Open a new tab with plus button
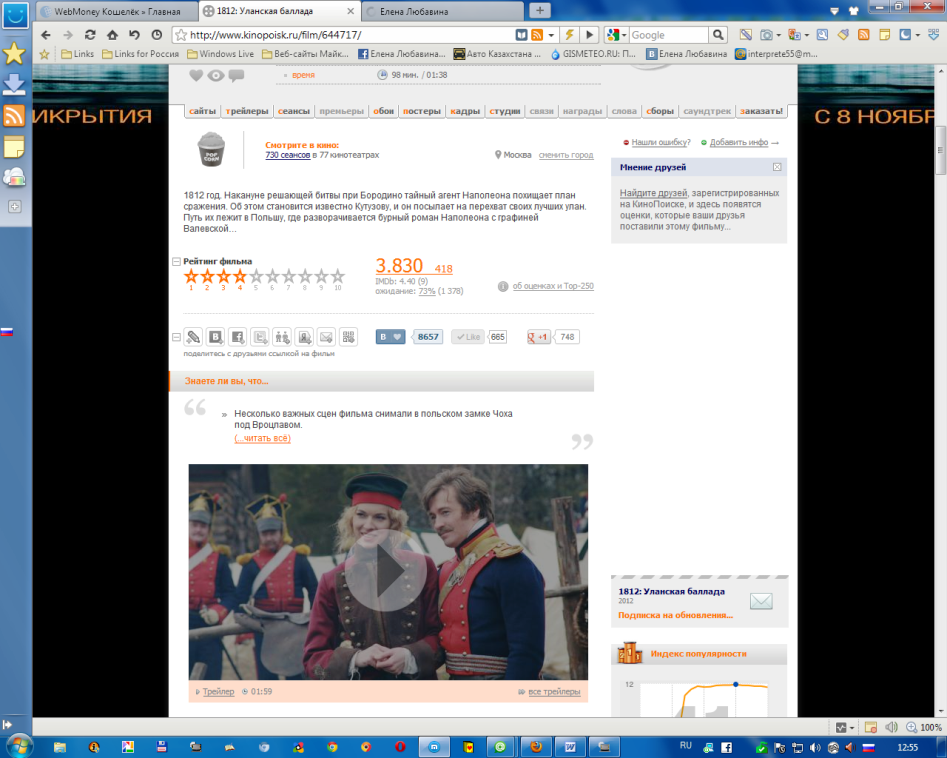This screenshot has width=947, height=758. [x=539, y=10]
